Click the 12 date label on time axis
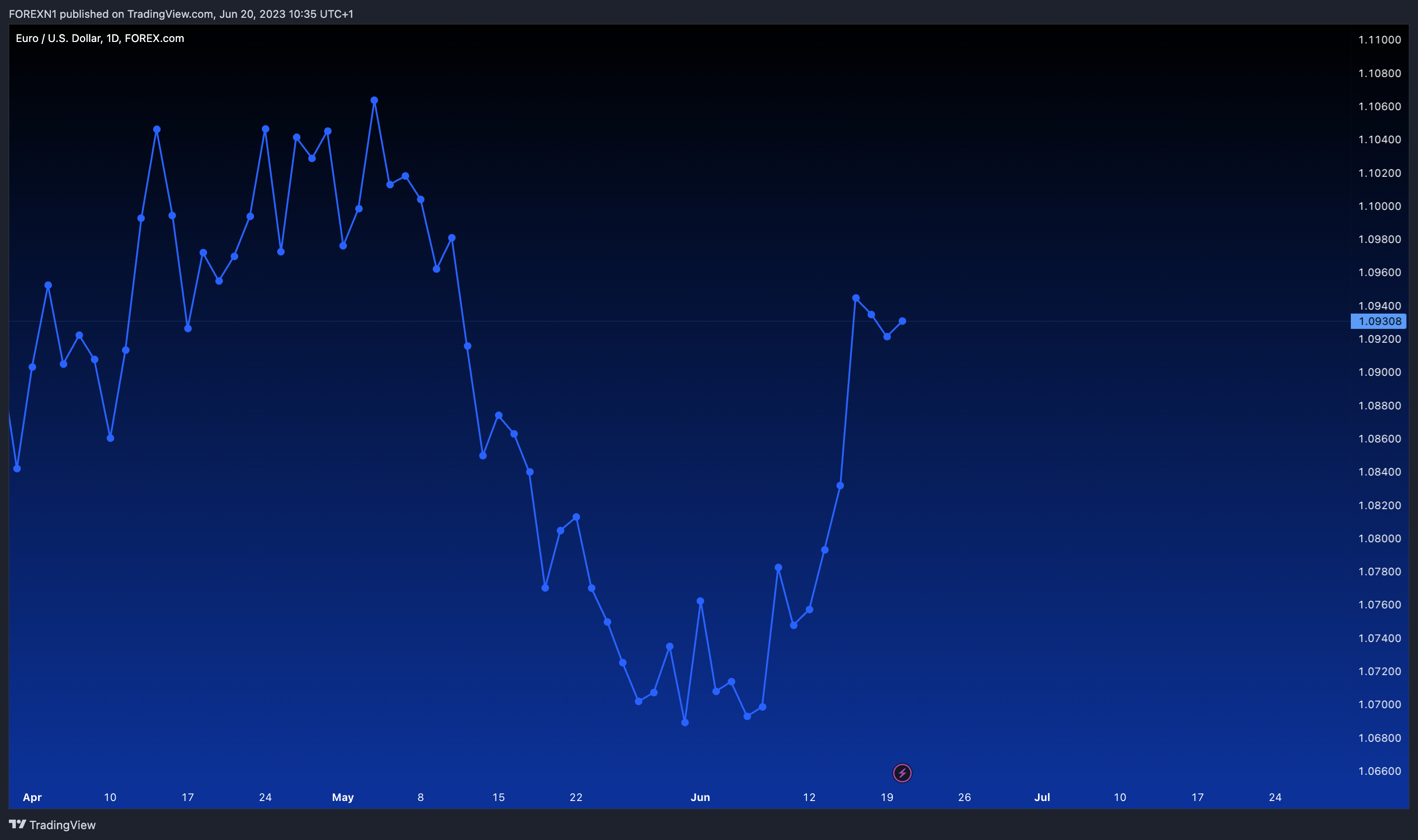This screenshot has height=840, width=1418. point(809,797)
